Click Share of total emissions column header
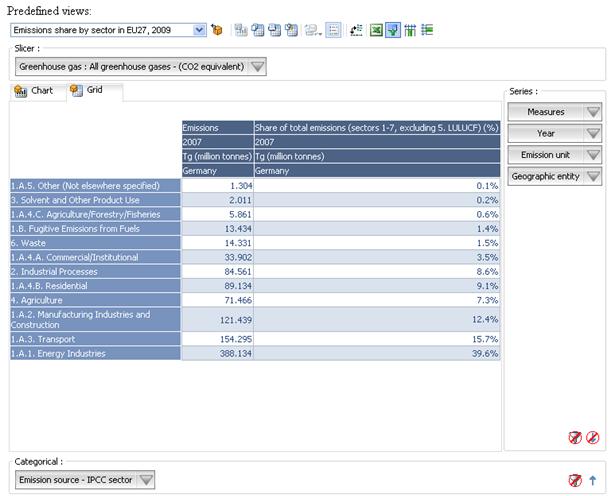Viewport: 612px width, 496px height. pos(377,128)
